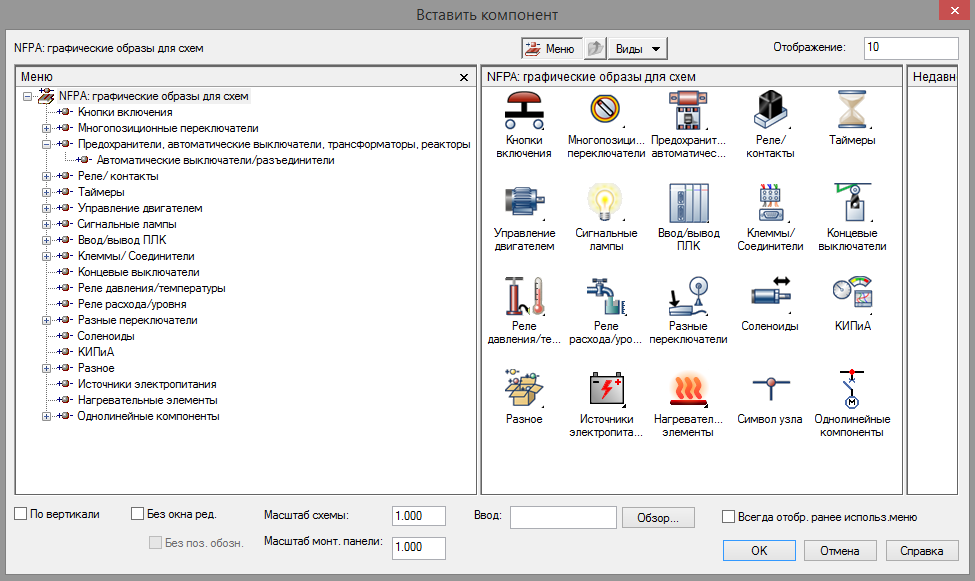Select Реле давления/температуры in the tree
Screen dimensions: 975x581
click(x=151, y=288)
